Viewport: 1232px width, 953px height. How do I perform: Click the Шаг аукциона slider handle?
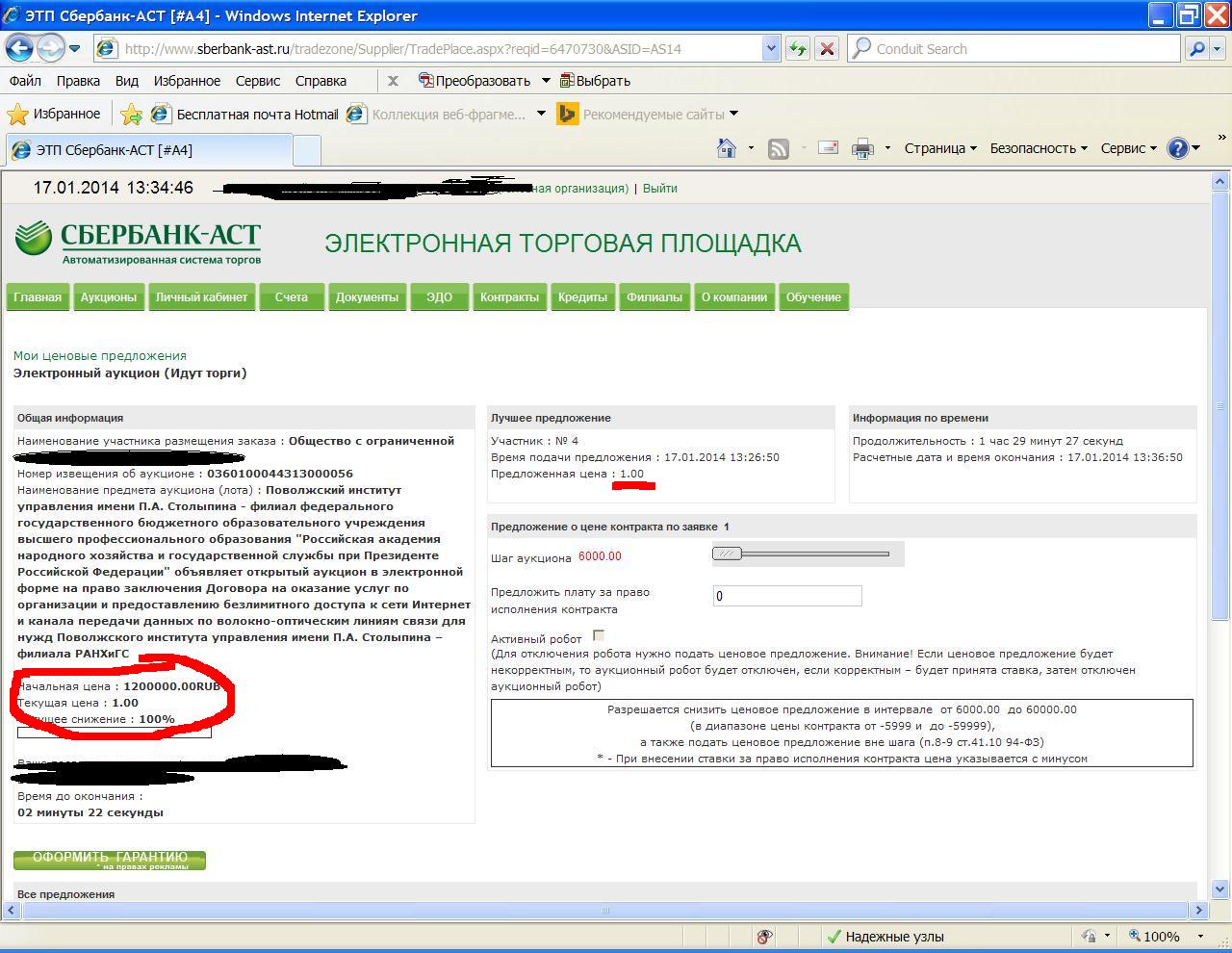[x=728, y=554]
